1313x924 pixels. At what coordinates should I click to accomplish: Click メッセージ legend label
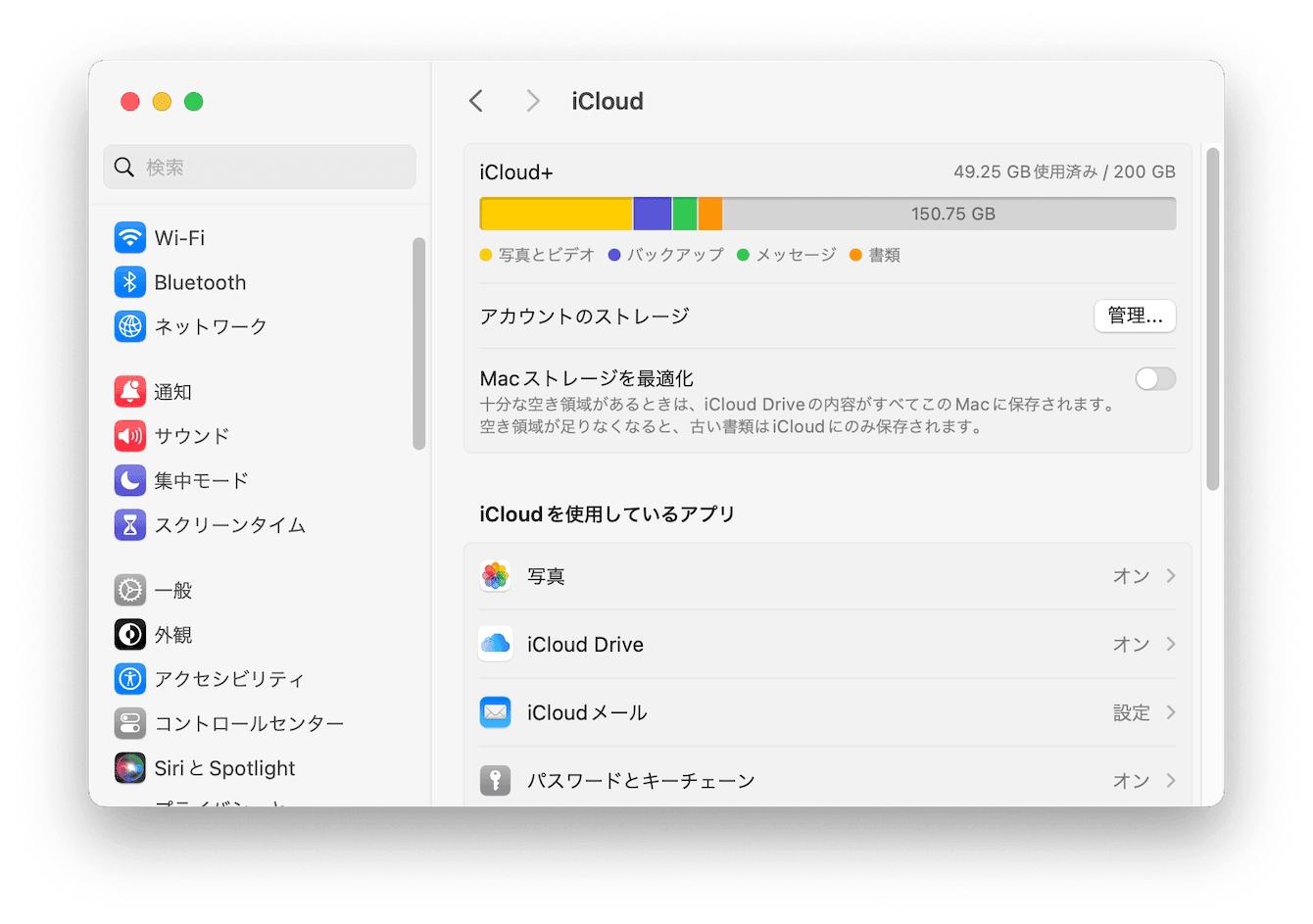tap(796, 255)
